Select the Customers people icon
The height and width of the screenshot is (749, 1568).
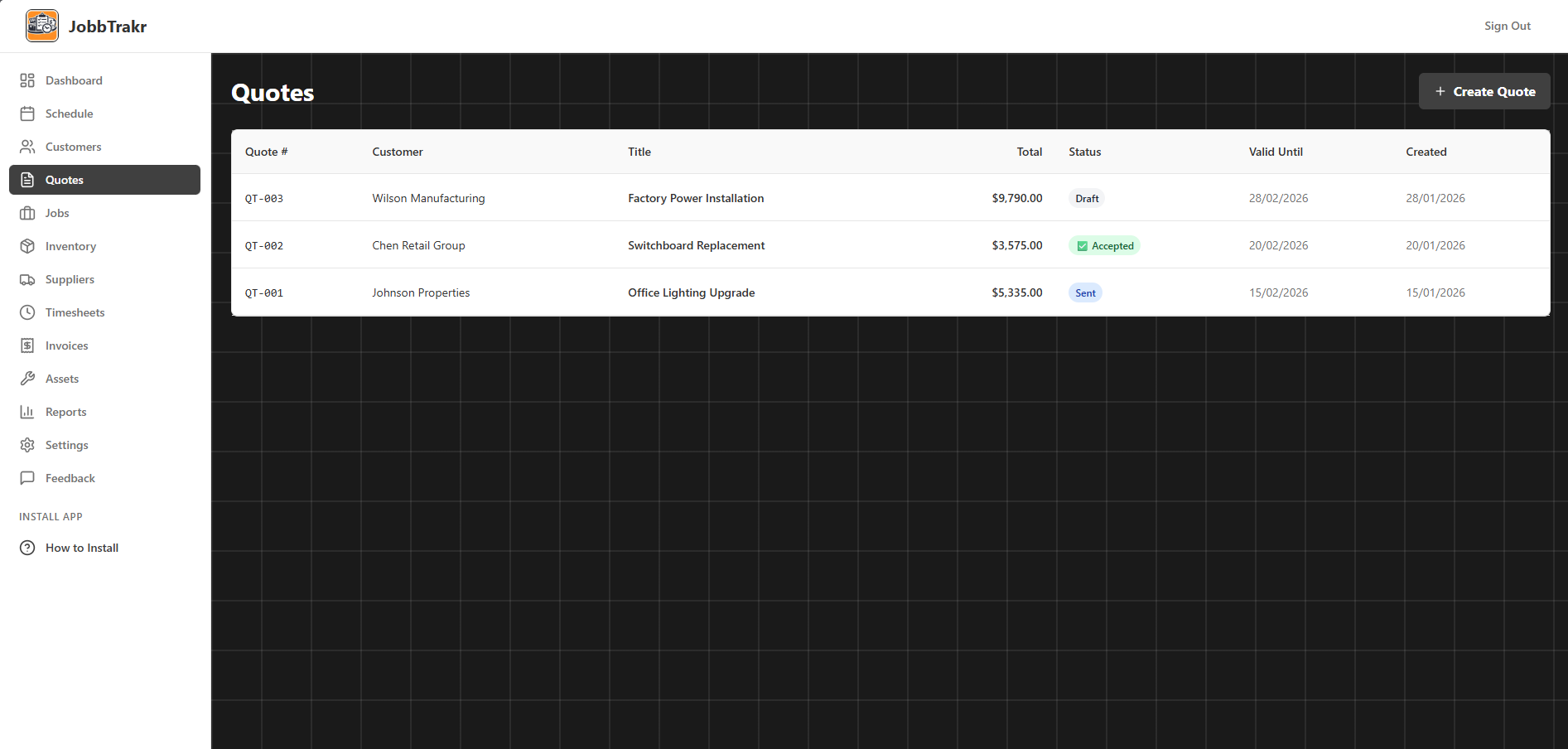pos(27,147)
